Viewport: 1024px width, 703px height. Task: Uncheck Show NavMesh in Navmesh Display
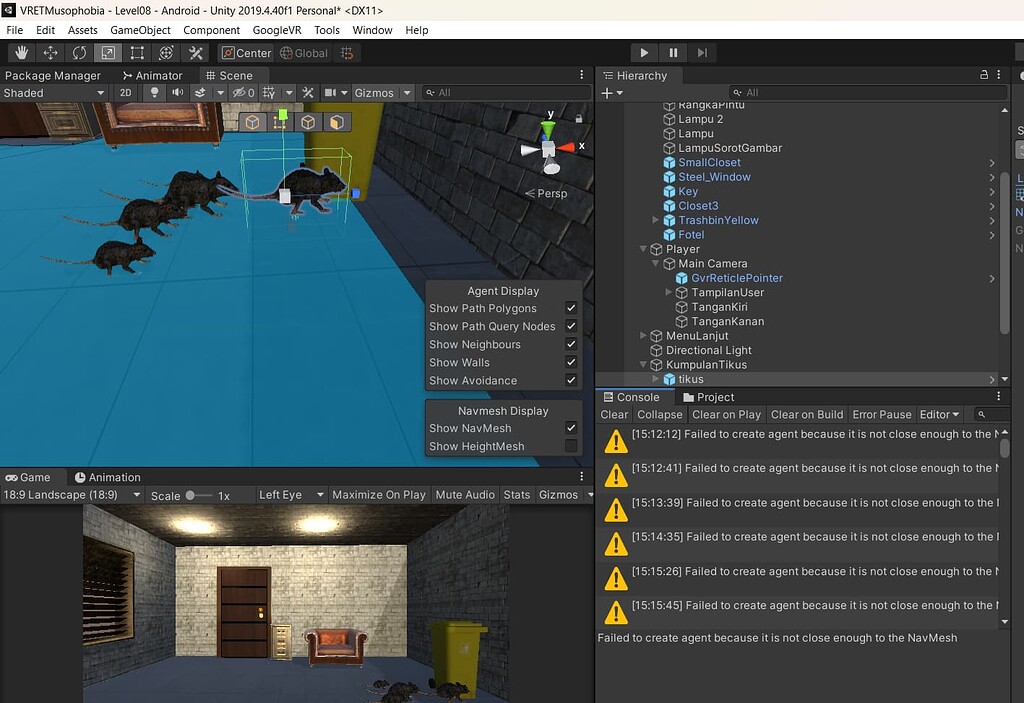[571, 425]
